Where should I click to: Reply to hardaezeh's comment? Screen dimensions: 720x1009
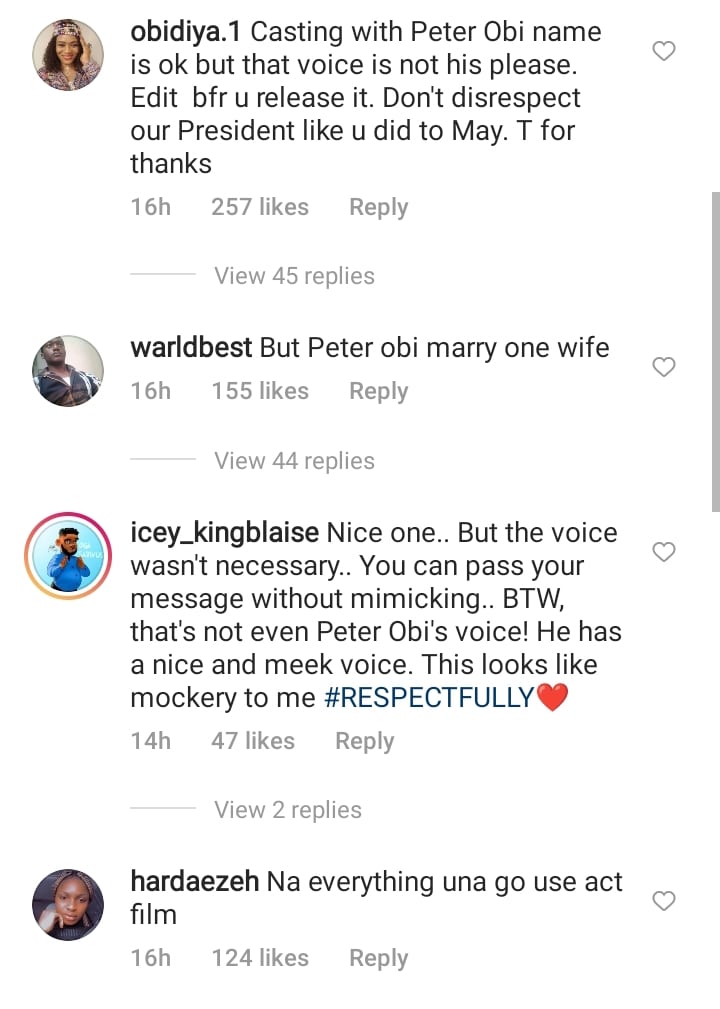click(x=378, y=958)
